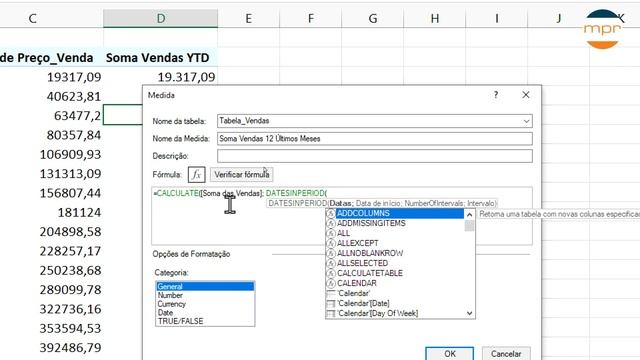The width and height of the screenshot is (640, 360).
Task: Select column G header
Action: pyautogui.click(x=373, y=18)
